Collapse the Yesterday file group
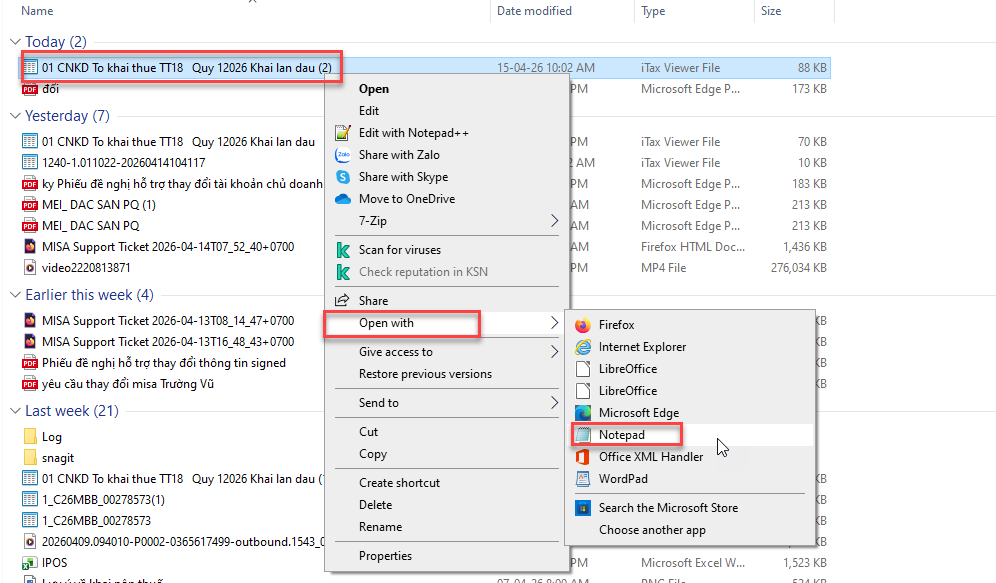 tap(15, 116)
